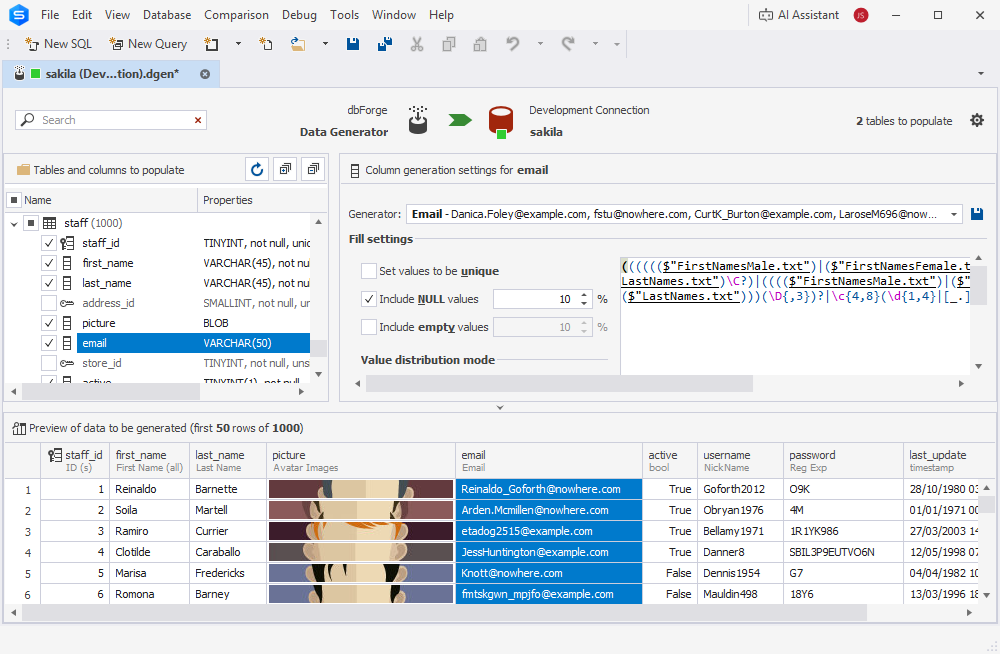Click the Cut scissors icon
This screenshot has height=654, width=1000.
[x=416, y=44]
